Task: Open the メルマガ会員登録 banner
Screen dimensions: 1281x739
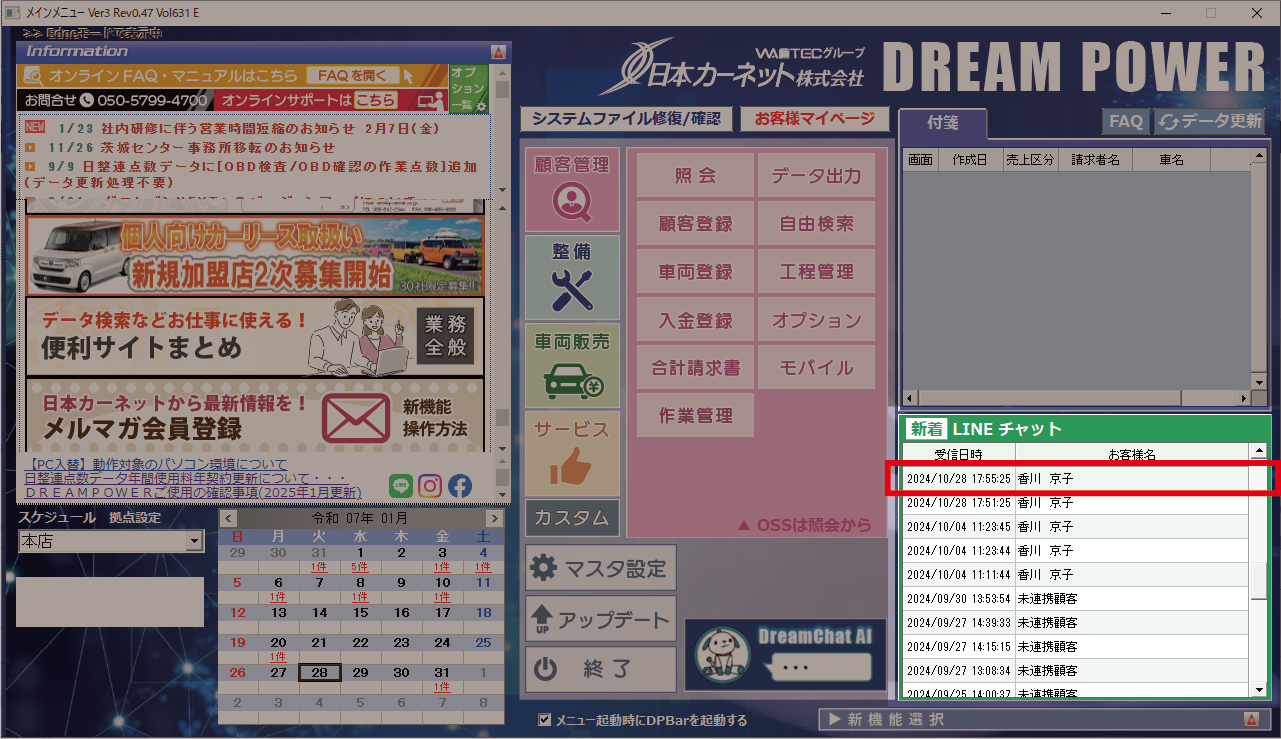Action: pyautogui.click(x=254, y=416)
